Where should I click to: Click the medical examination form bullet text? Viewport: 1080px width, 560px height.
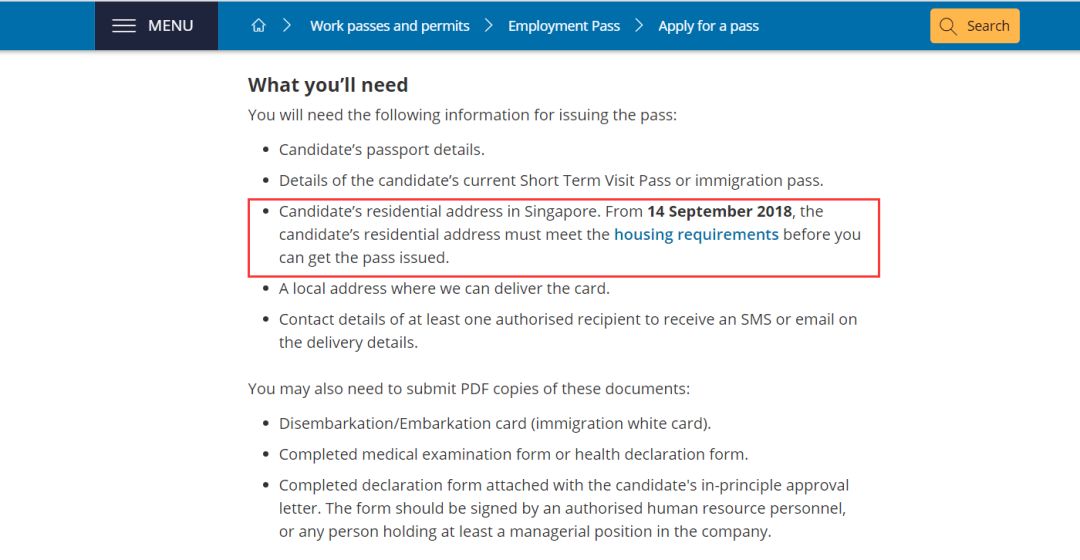click(x=513, y=454)
